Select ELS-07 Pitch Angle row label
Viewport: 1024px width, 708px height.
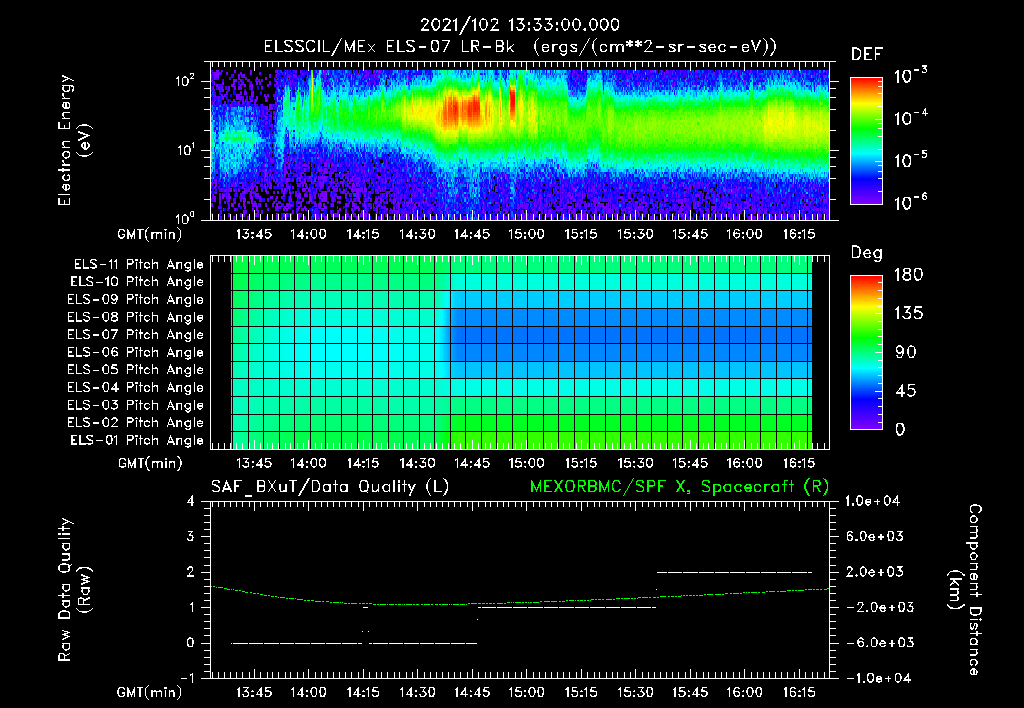point(135,334)
